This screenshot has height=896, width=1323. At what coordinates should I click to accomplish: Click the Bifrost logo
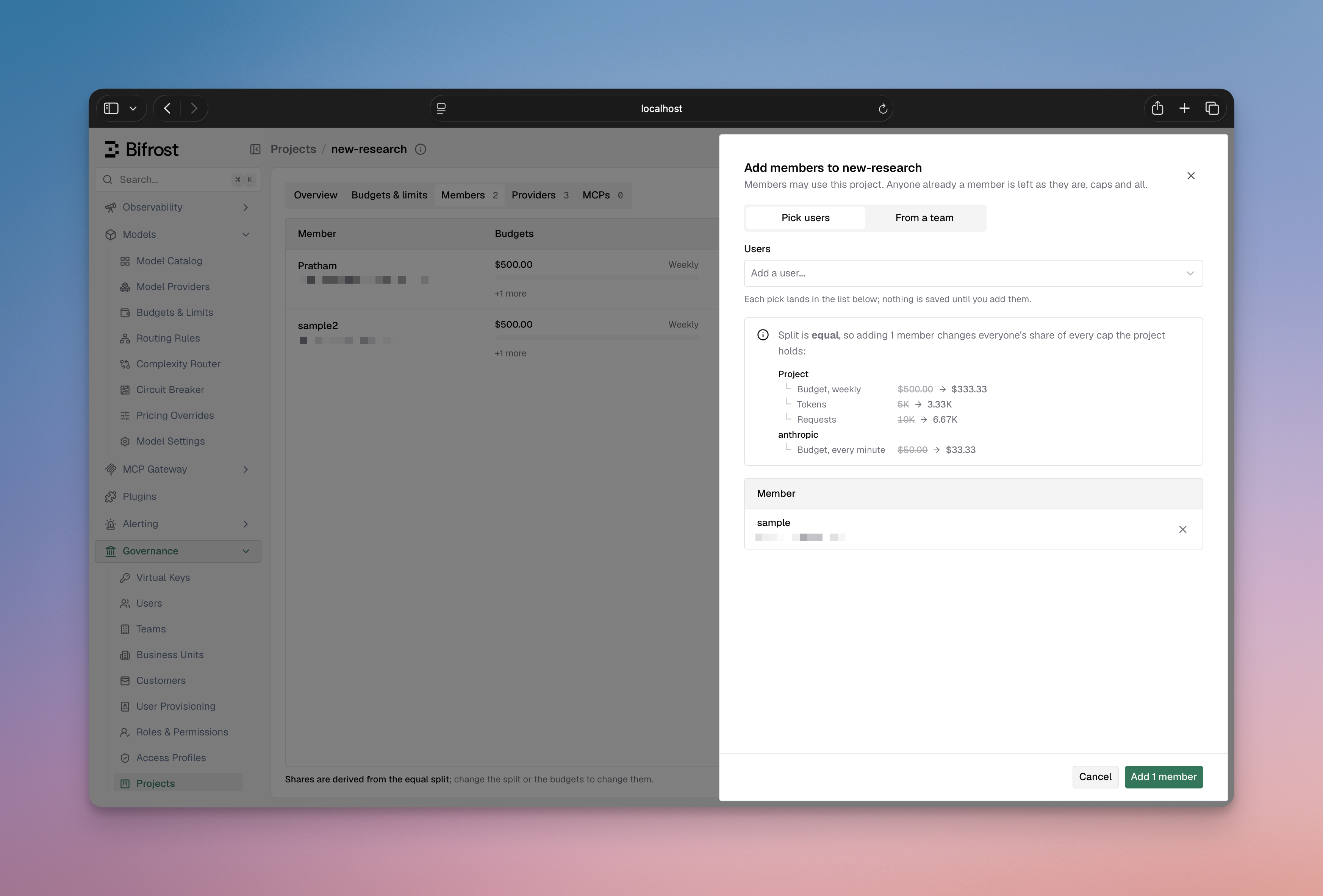(142, 149)
